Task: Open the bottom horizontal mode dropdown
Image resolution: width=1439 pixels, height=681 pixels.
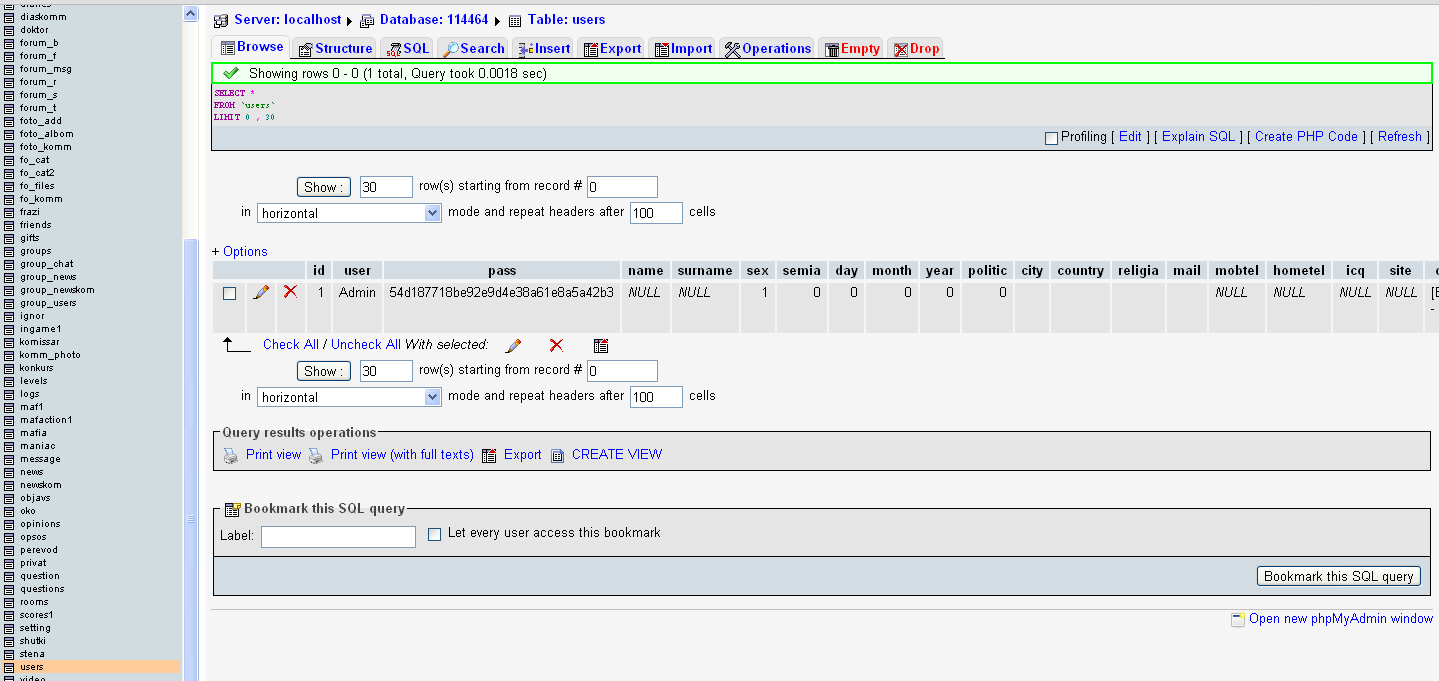Action: [349, 397]
